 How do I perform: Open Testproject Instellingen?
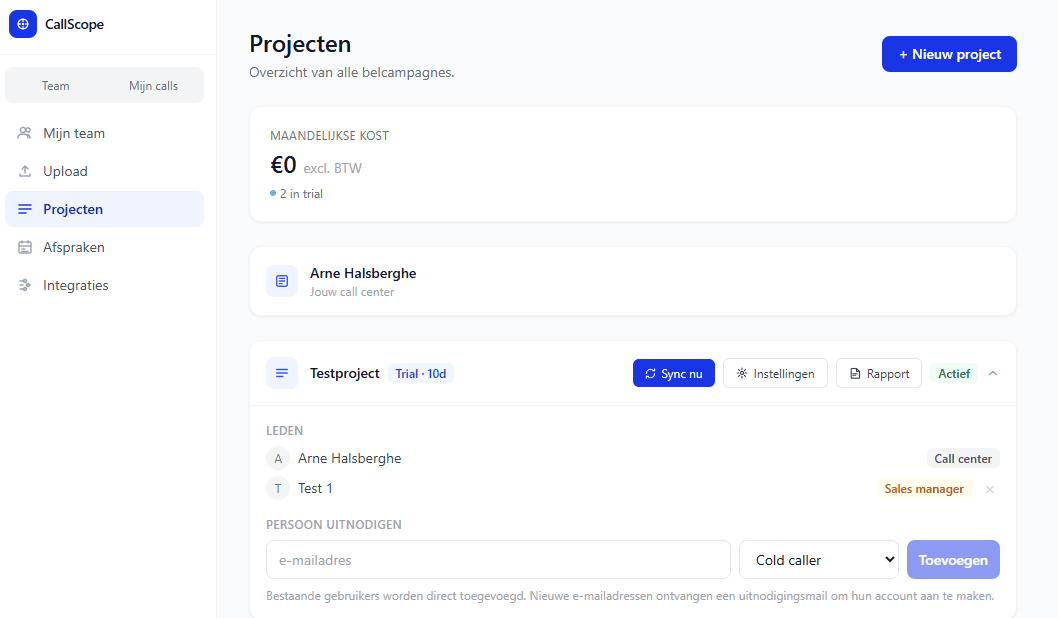[775, 373]
